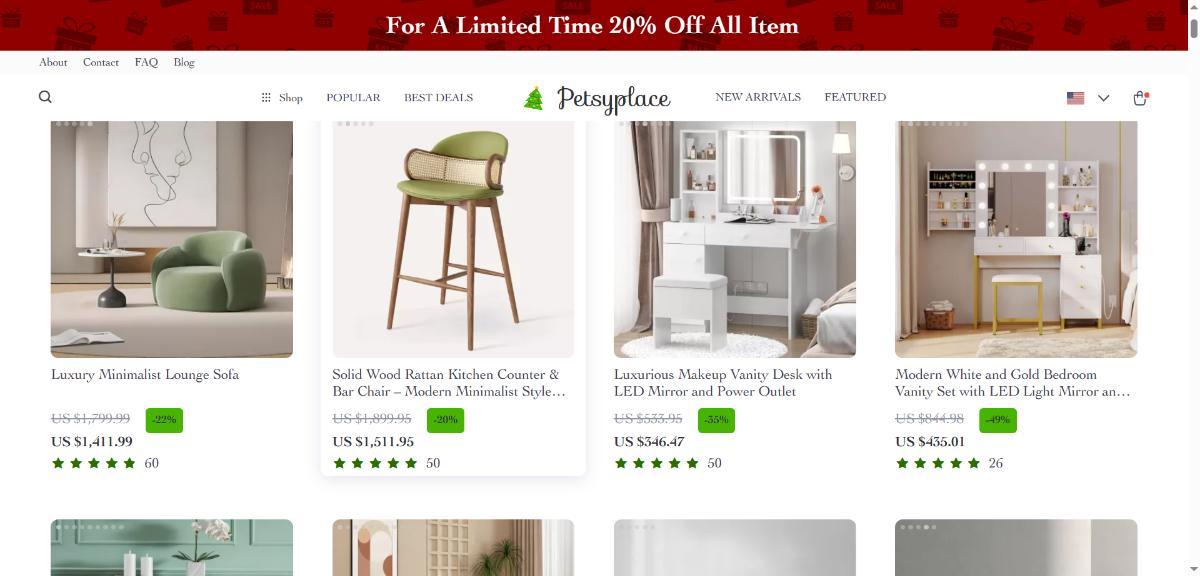Viewport: 1200px width, 576px height.
Task: Click the Lounge Sofa star rating
Action: click(93, 463)
